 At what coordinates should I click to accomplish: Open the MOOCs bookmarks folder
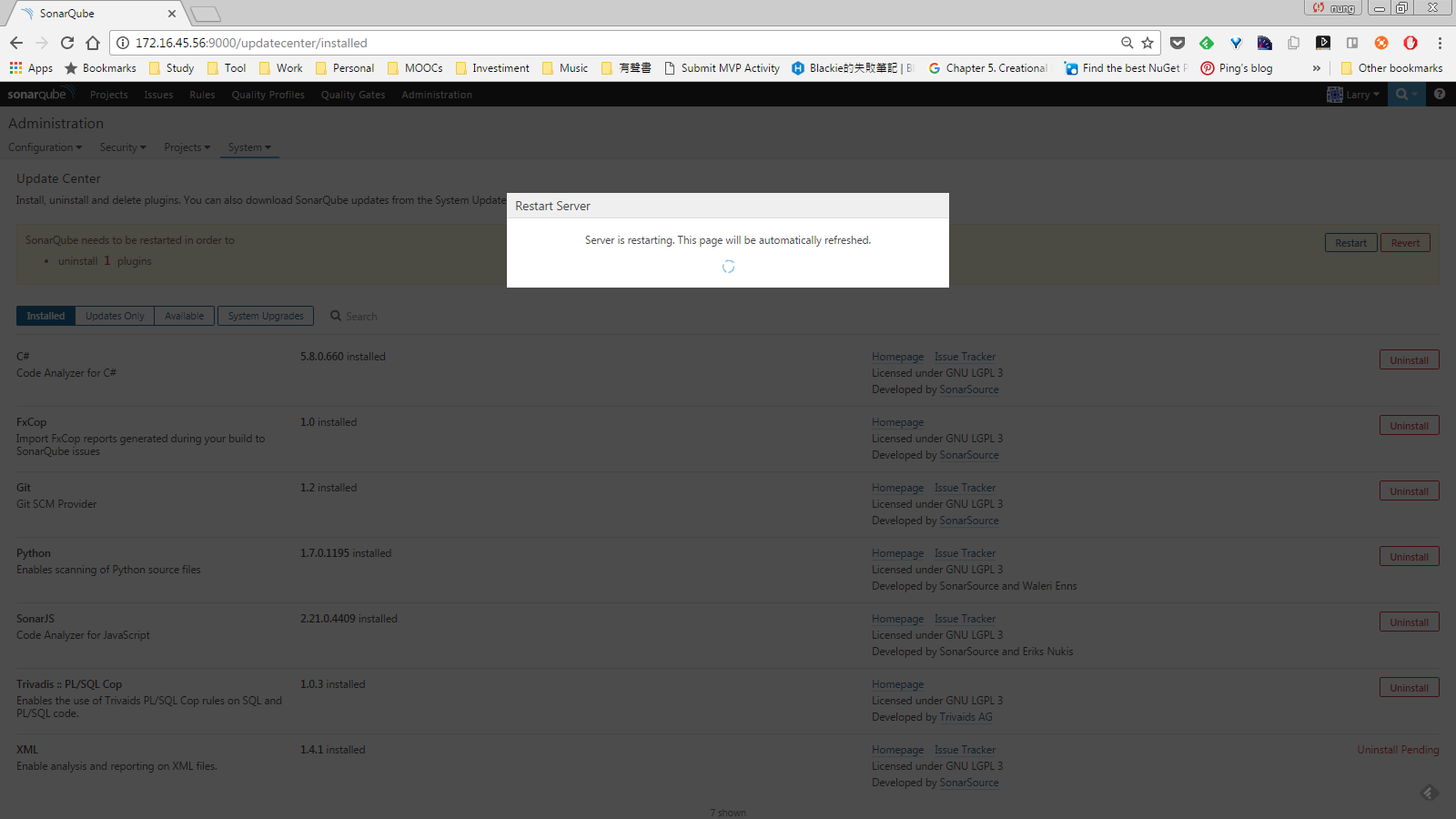tap(415, 68)
